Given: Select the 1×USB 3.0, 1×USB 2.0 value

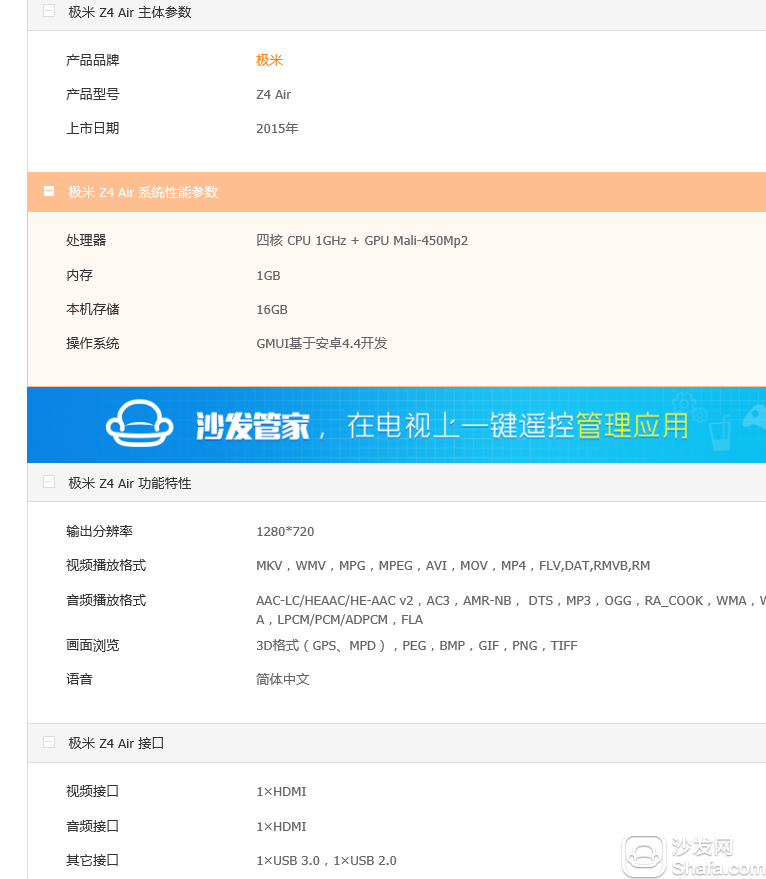Looking at the screenshot, I should [326, 861].
